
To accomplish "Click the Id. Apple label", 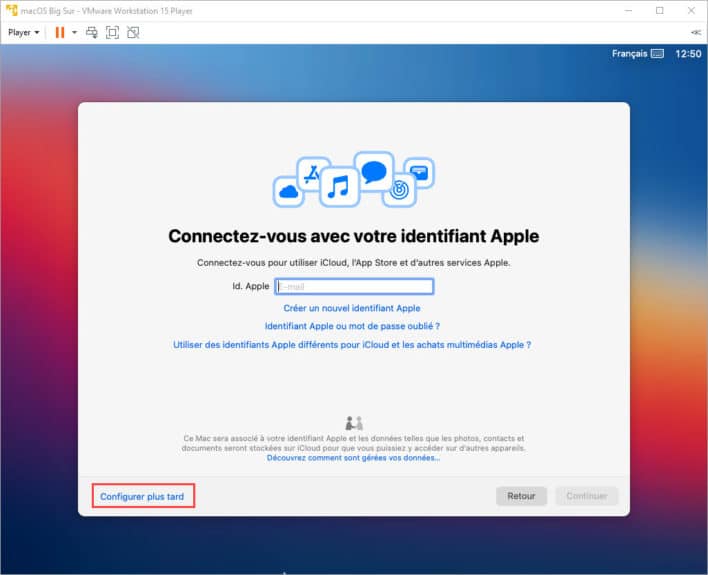I will pos(251,286).
